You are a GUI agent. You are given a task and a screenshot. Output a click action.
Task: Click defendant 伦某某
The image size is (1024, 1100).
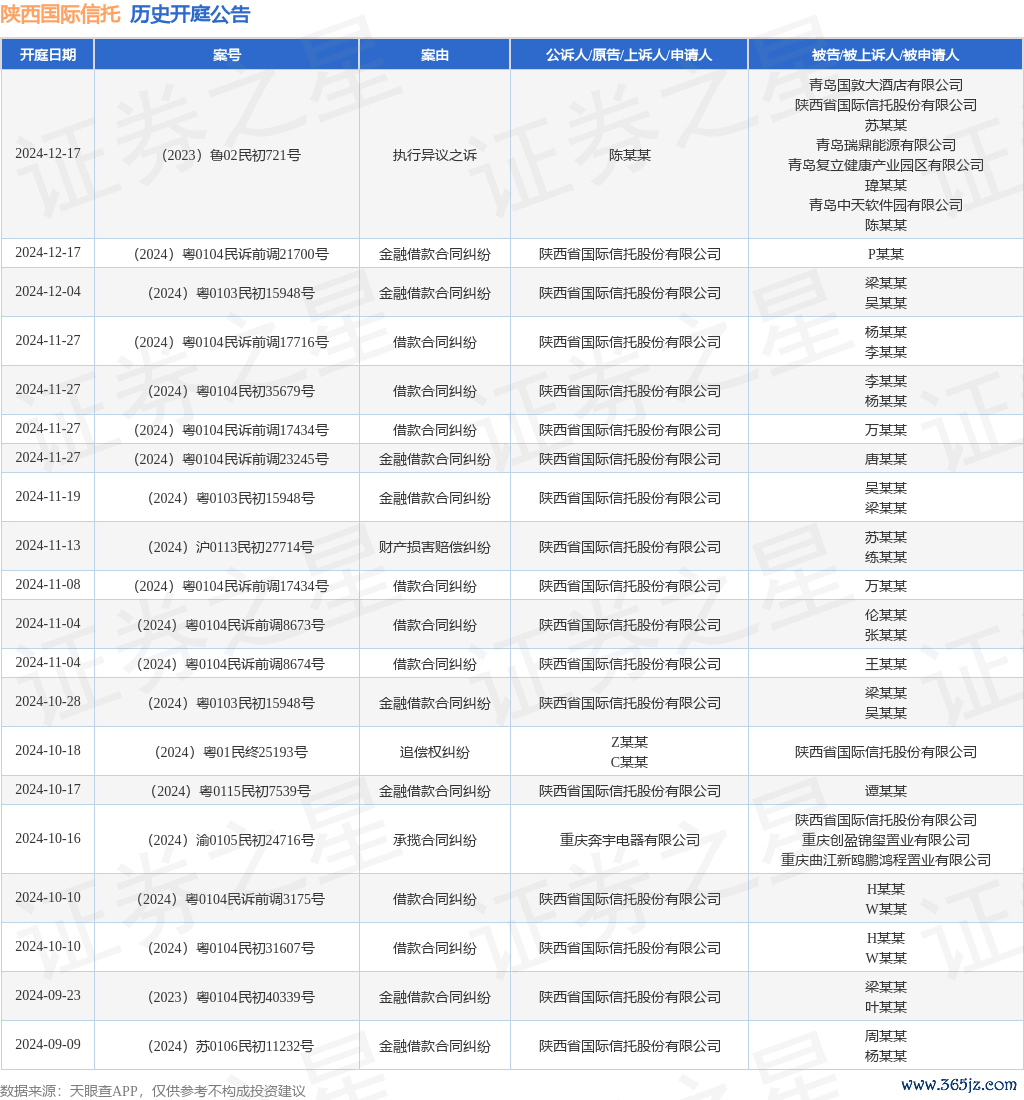886,615
